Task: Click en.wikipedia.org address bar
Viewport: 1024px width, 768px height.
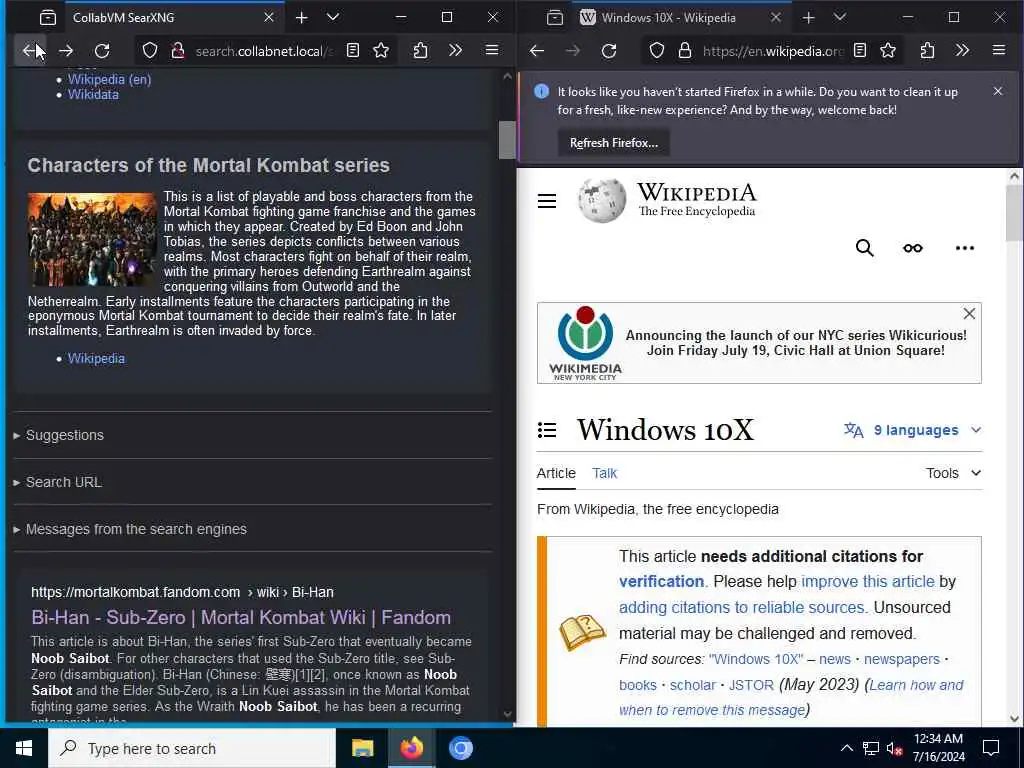Action: click(773, 51)
